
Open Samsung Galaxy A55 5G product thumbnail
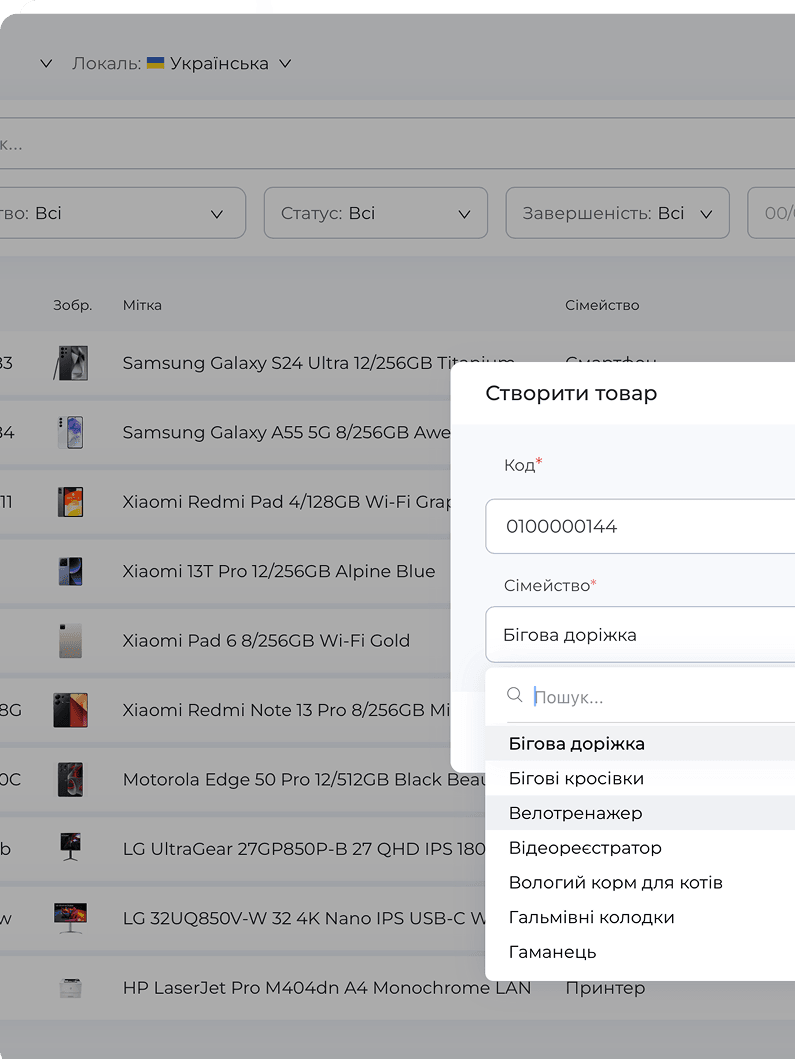[70, 432]
